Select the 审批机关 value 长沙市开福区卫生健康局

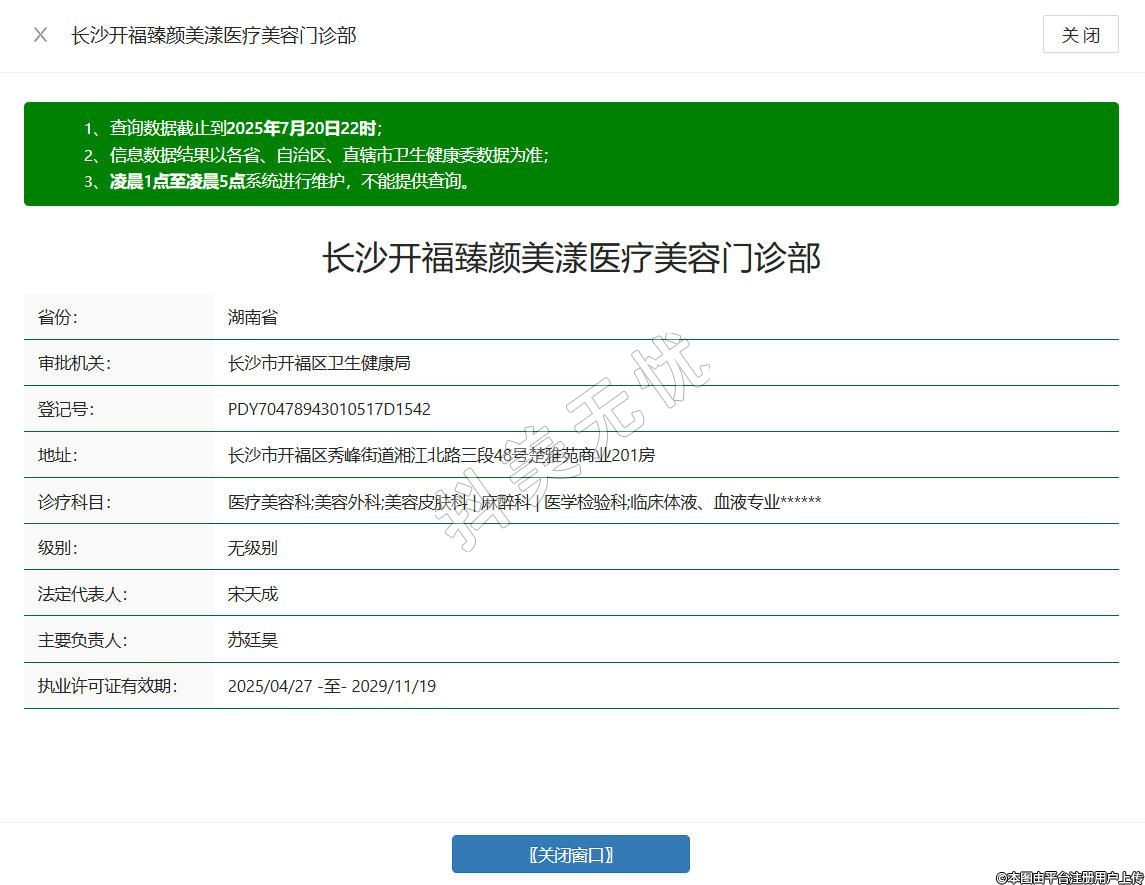[x=319, y=363]
